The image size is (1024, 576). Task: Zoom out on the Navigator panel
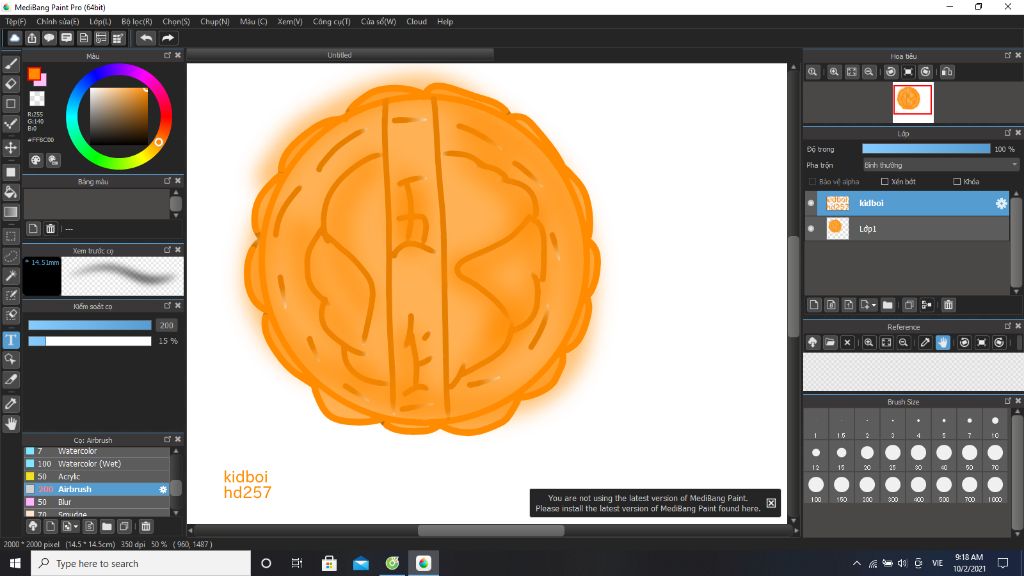pos(869,72)
